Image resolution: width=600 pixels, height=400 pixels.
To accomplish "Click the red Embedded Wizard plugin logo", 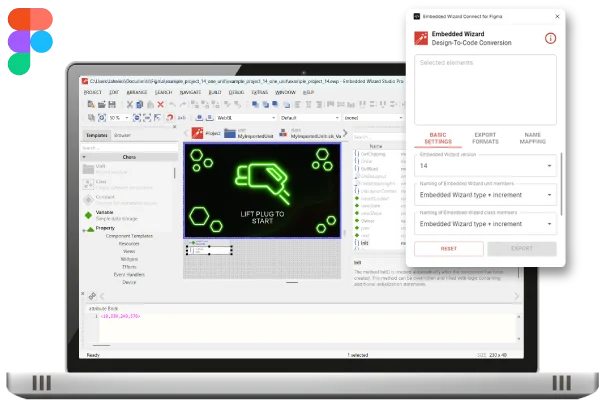I will tap(421, 38).
